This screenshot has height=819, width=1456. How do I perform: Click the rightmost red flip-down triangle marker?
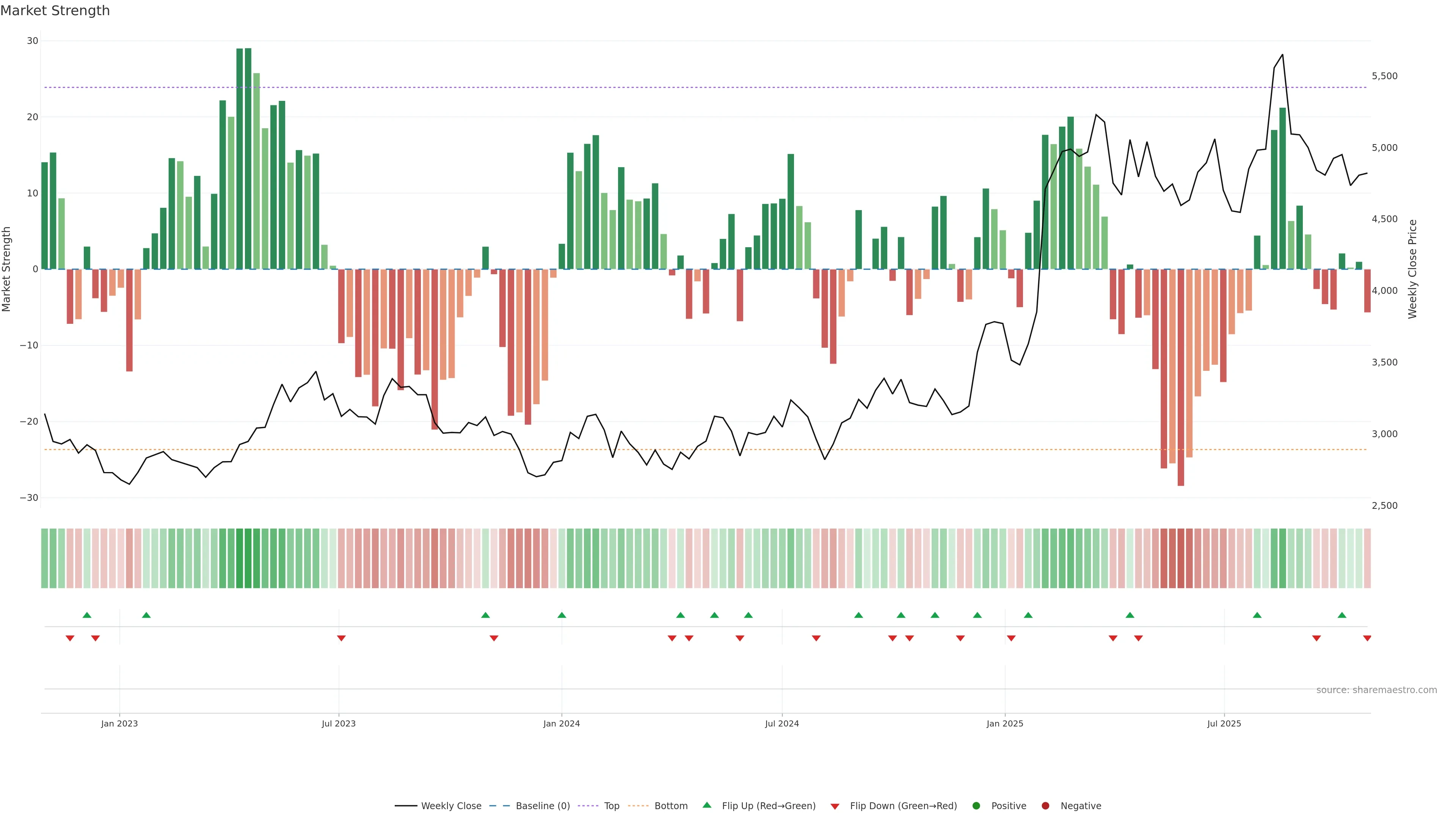coord(1367,638)
